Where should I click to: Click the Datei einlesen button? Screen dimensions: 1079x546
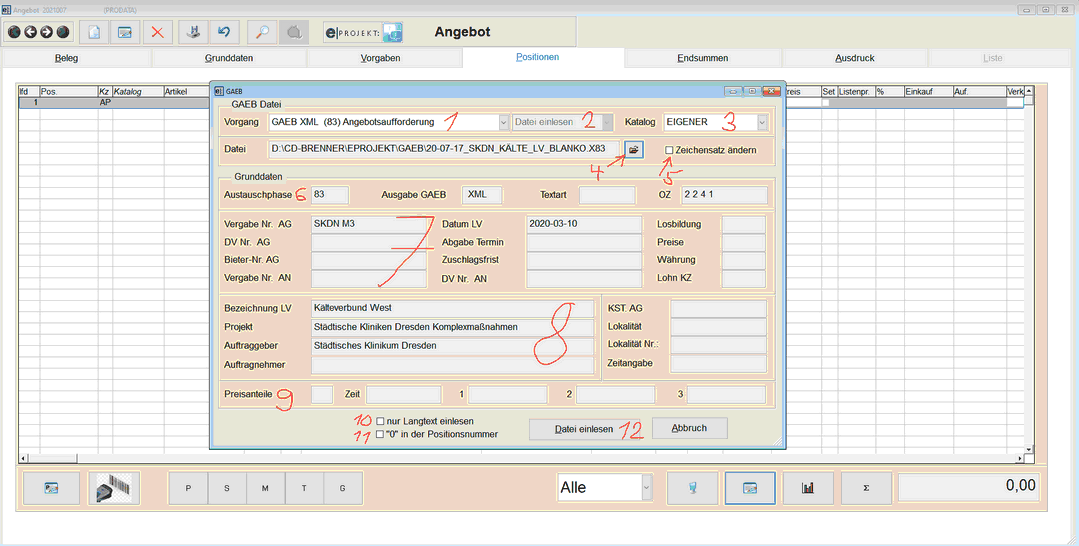click(584, 429)
